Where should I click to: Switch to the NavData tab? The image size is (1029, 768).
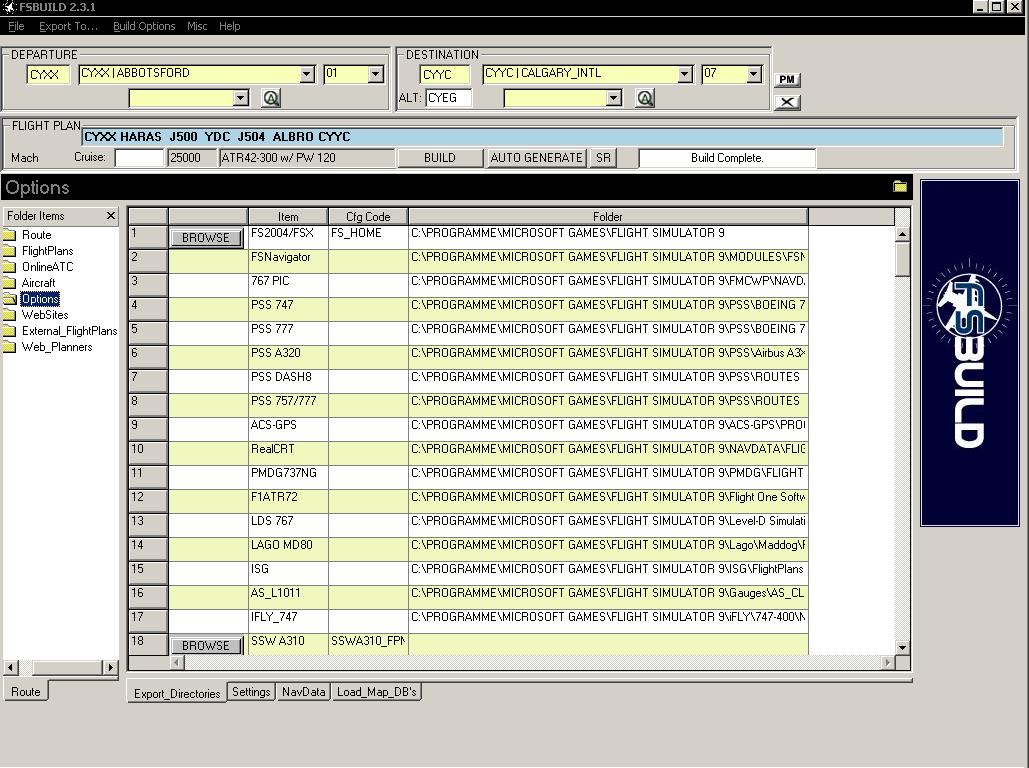coord(303,692)
